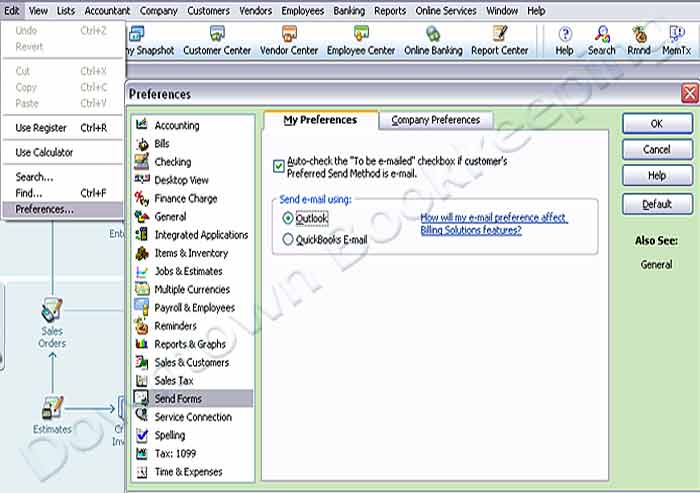Image resolution: width=700 pixels, height=493 pixels.
Task: Select the Finance Charge preferences icon
Action: 142,198
